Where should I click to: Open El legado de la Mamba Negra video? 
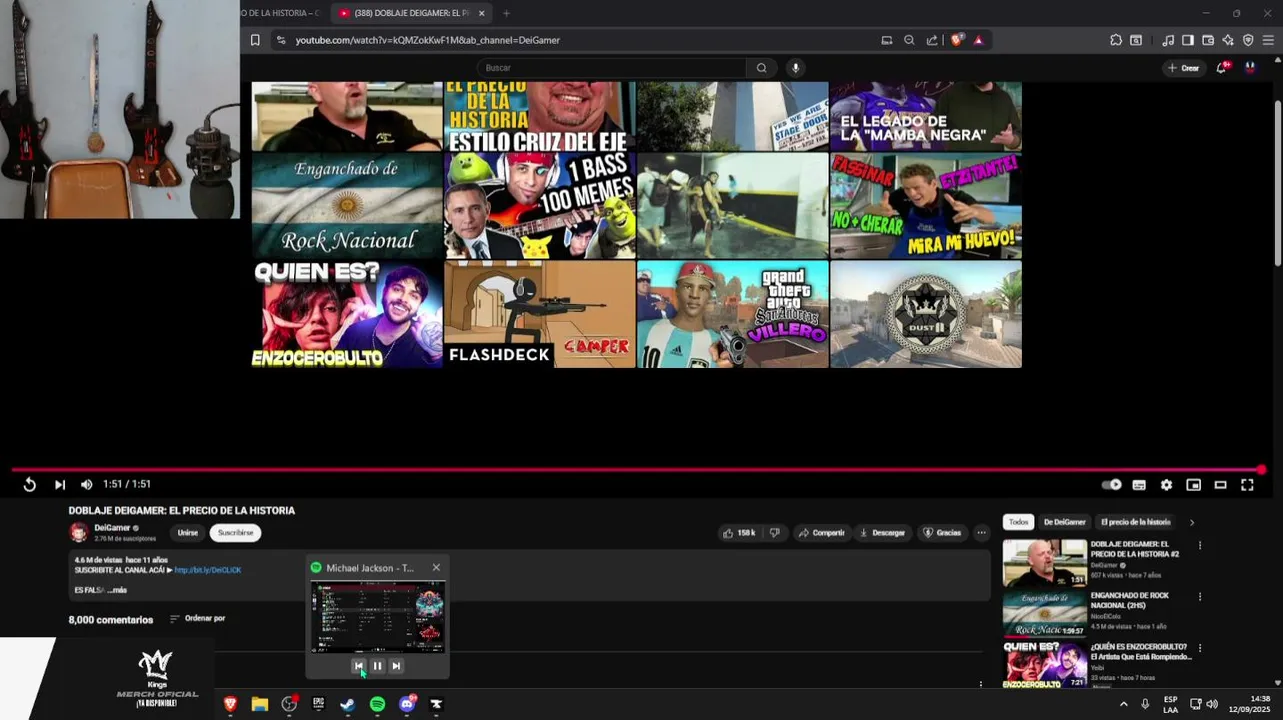[x=926, y=115]
